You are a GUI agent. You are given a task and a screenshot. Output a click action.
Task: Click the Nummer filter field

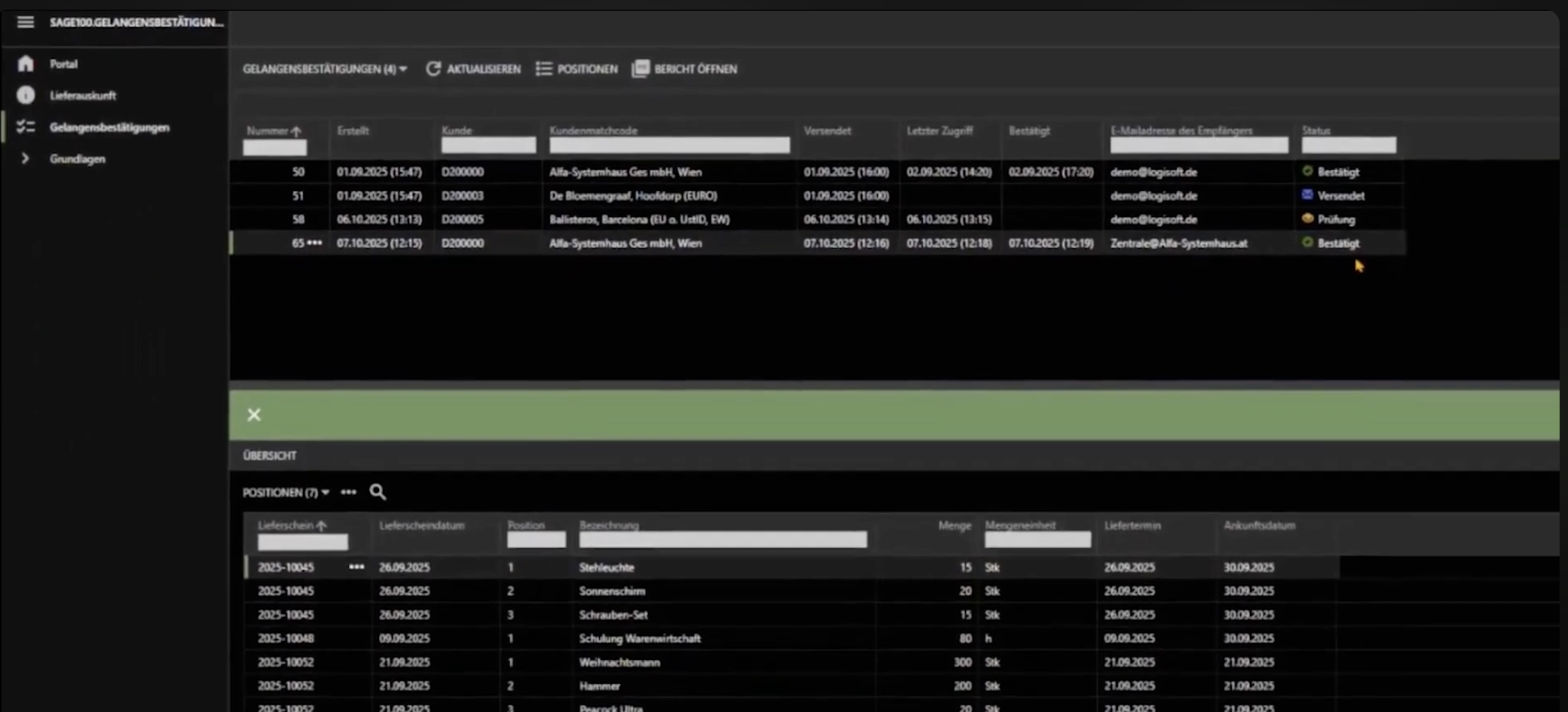[x=274, y=146]
